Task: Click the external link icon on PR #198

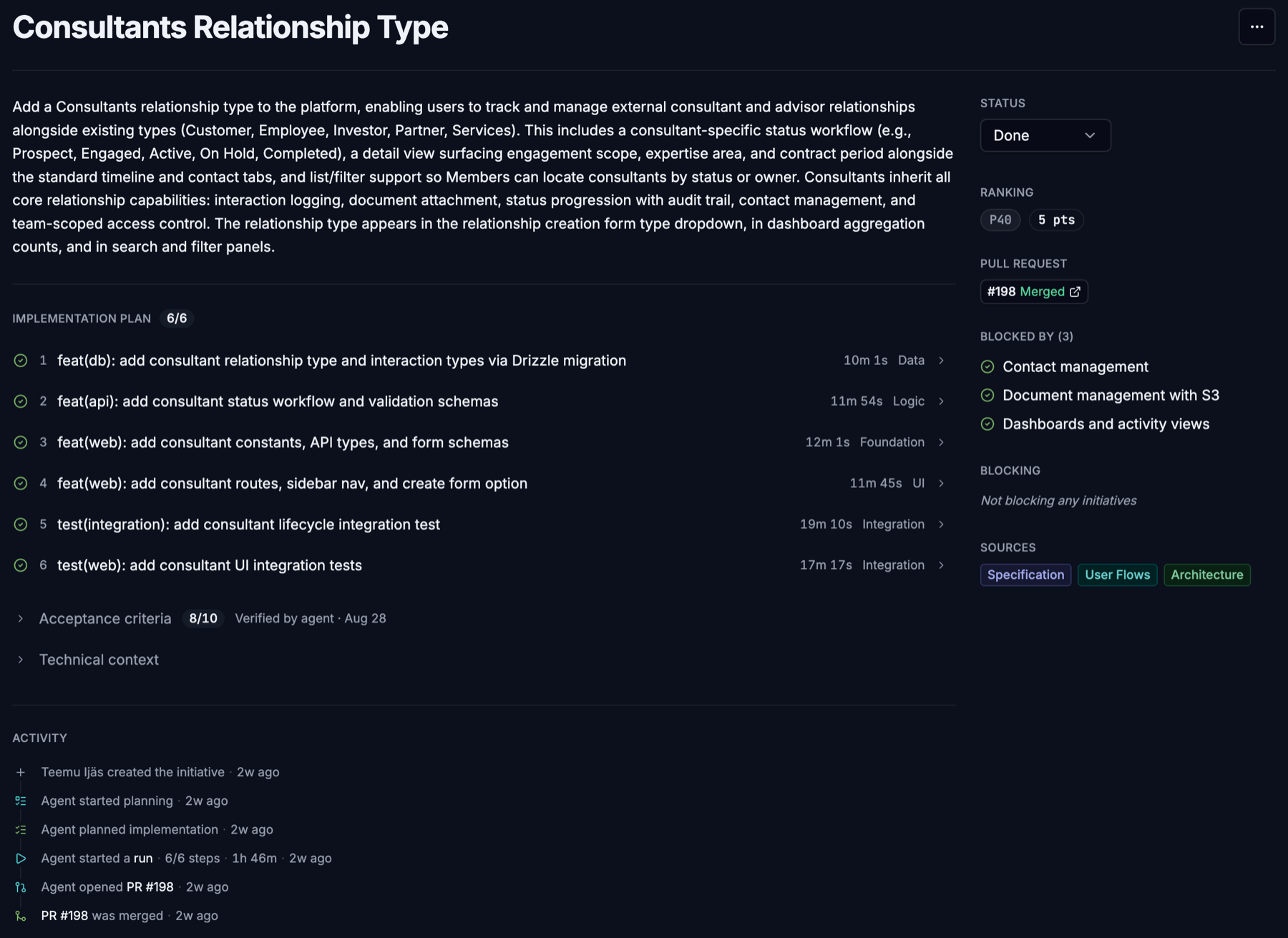Action: (x=1075, y=291)
